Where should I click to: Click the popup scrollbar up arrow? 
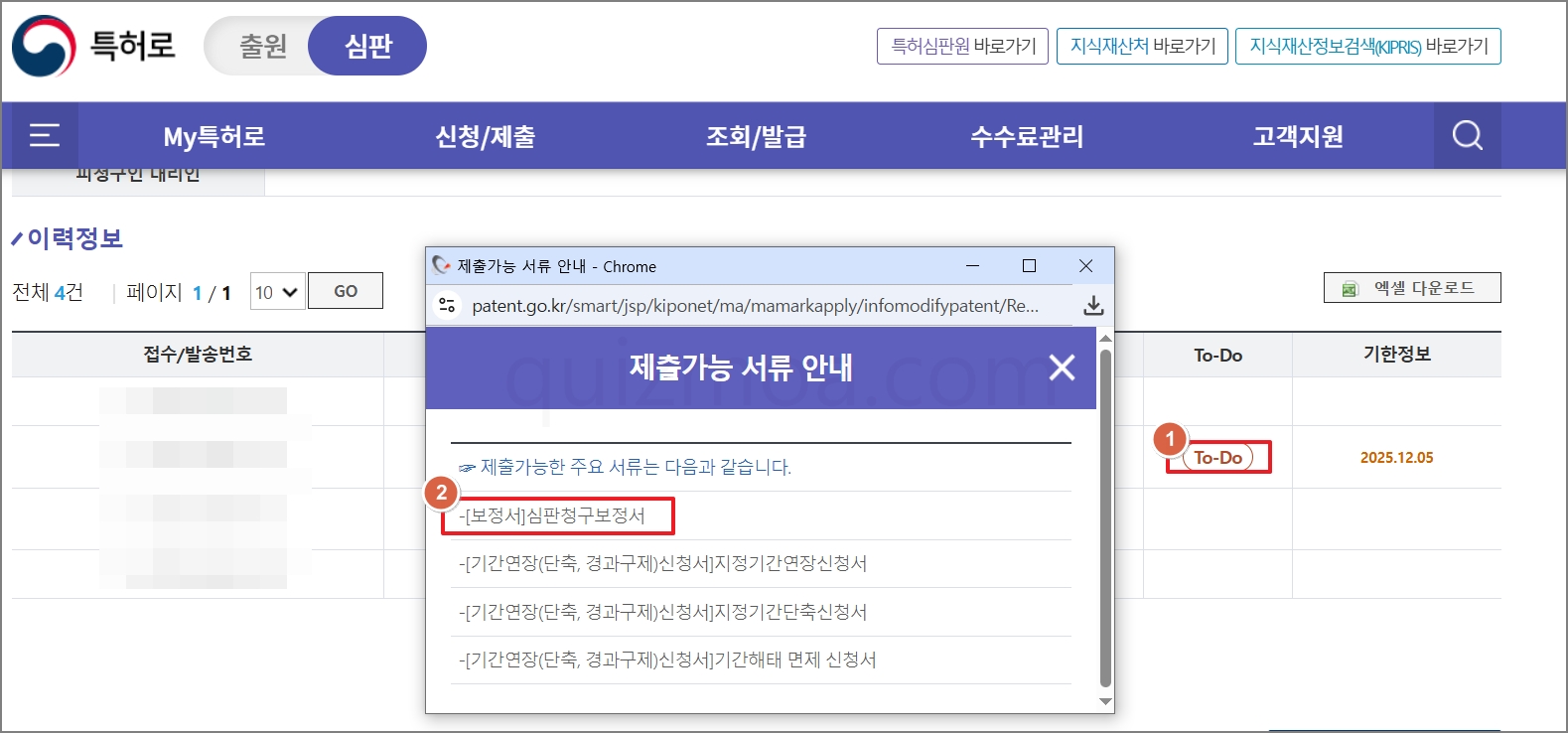coord(1105,339)
